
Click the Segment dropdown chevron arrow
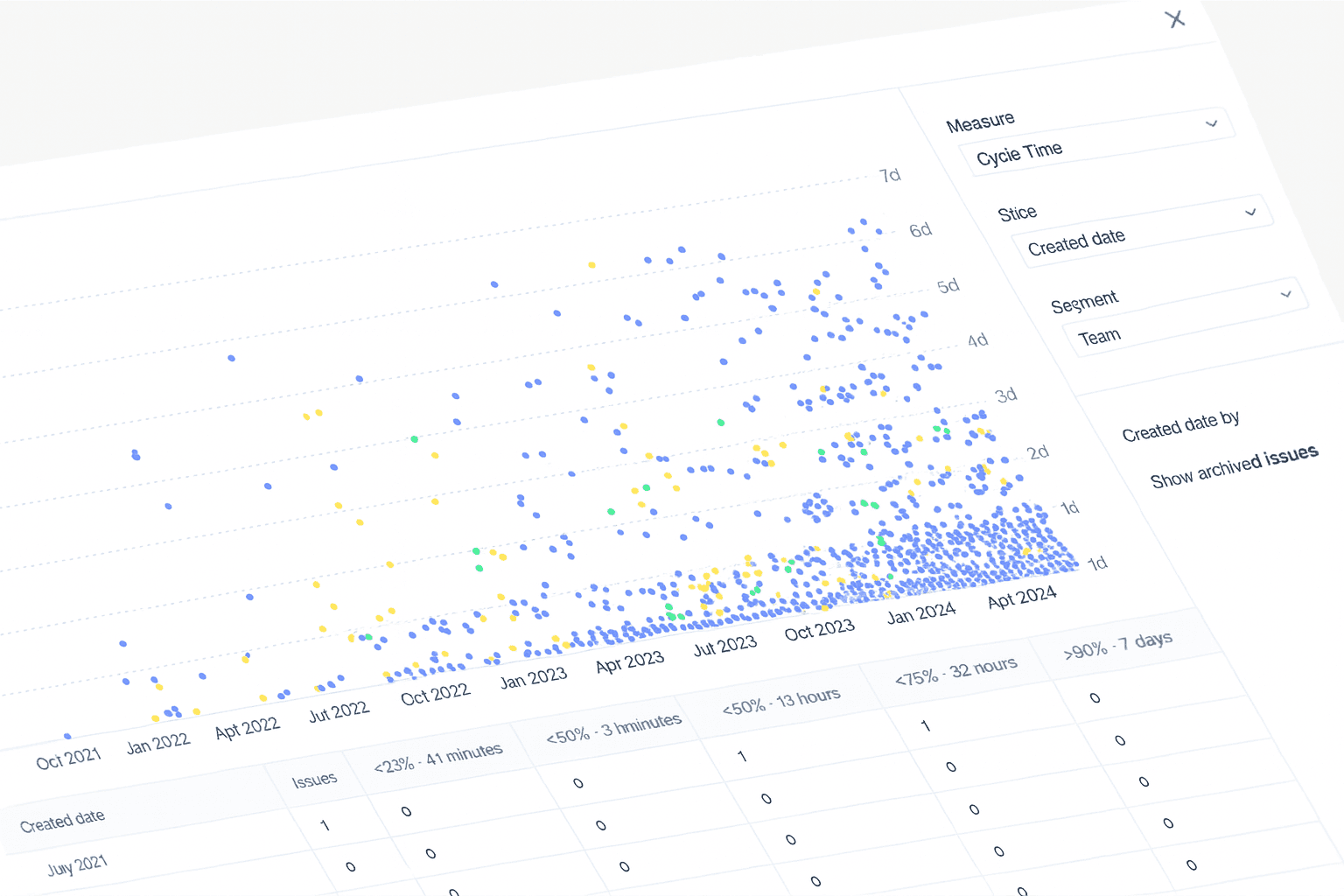1286,295
